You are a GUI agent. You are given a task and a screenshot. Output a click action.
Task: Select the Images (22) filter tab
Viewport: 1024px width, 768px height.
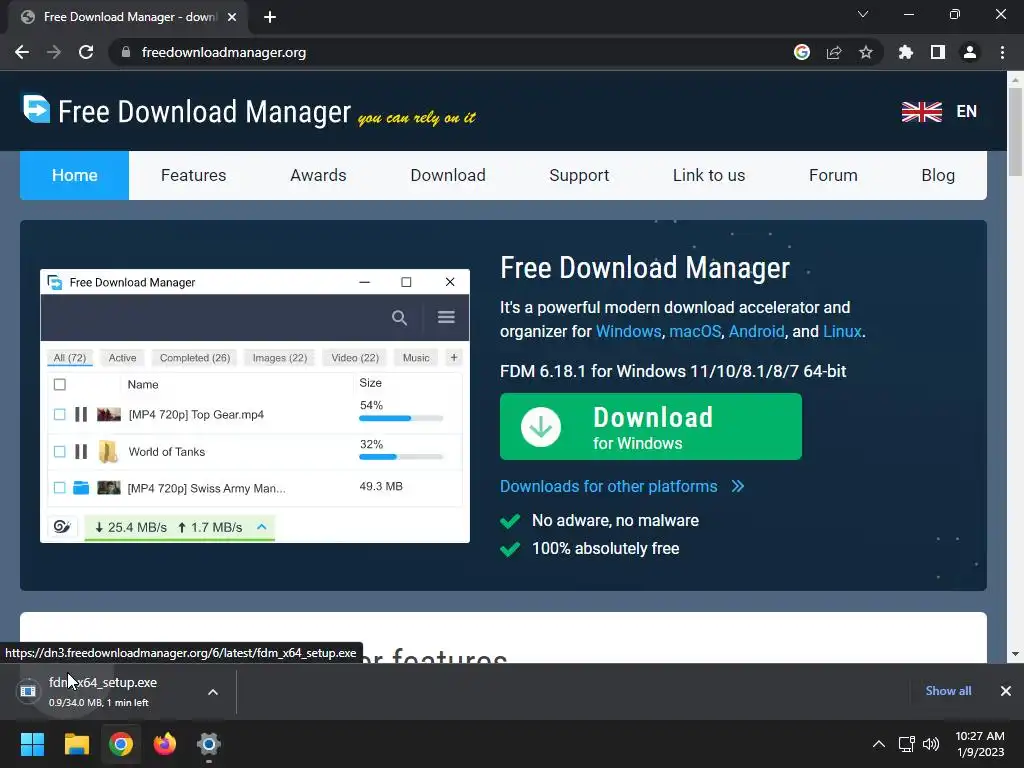click(280, 358)
